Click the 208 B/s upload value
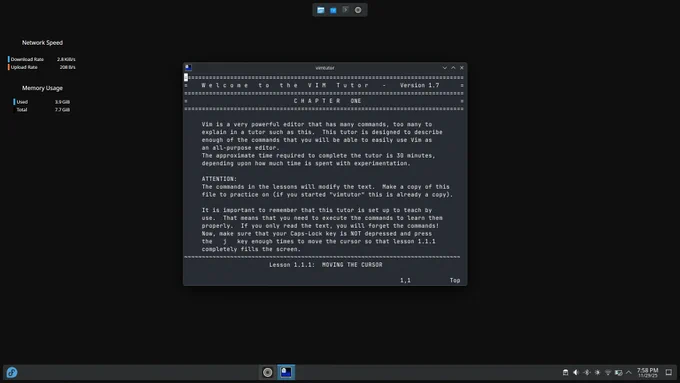 pos(68,67)
